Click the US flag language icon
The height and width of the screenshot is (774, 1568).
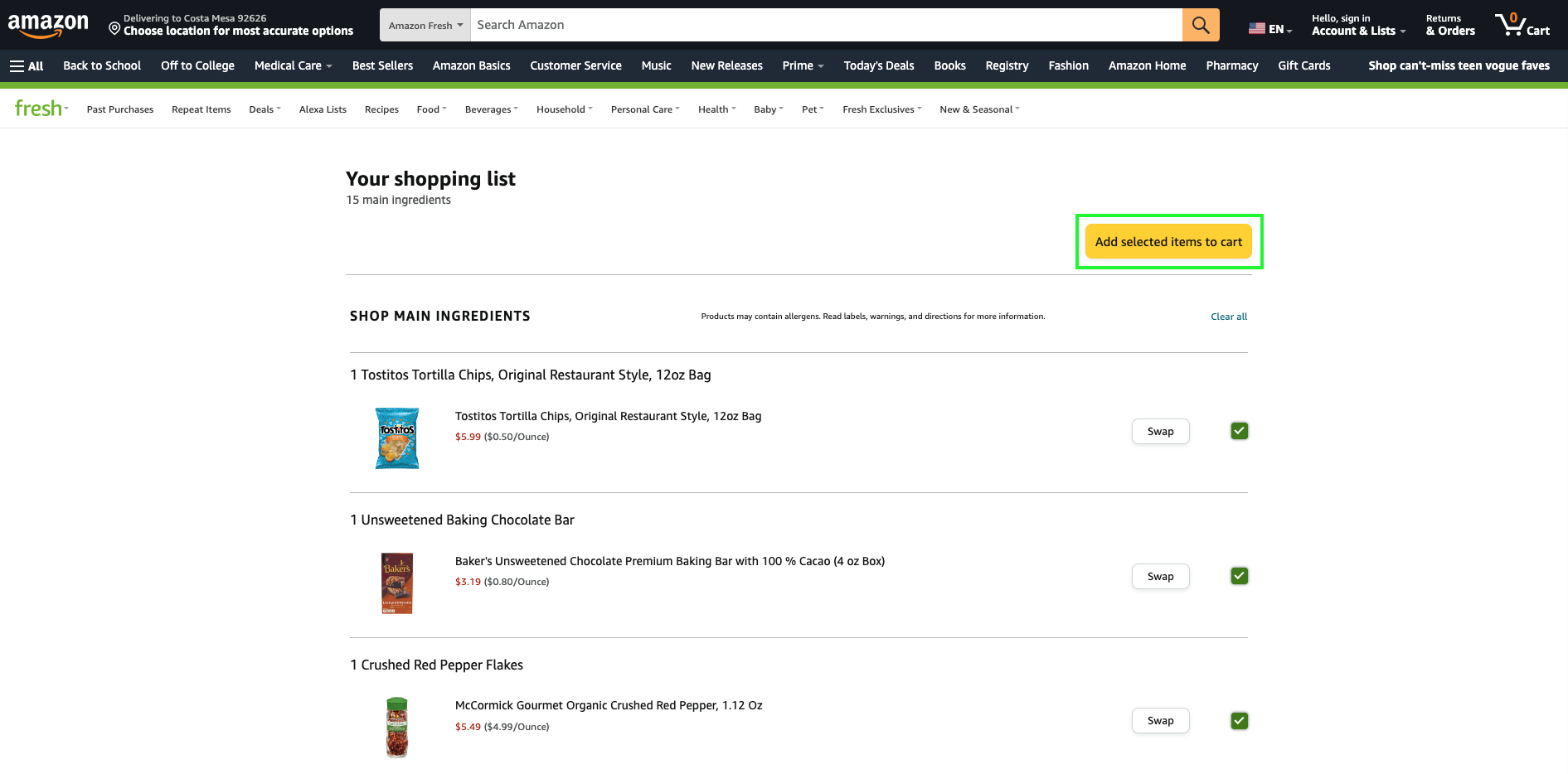point(1257,29)
